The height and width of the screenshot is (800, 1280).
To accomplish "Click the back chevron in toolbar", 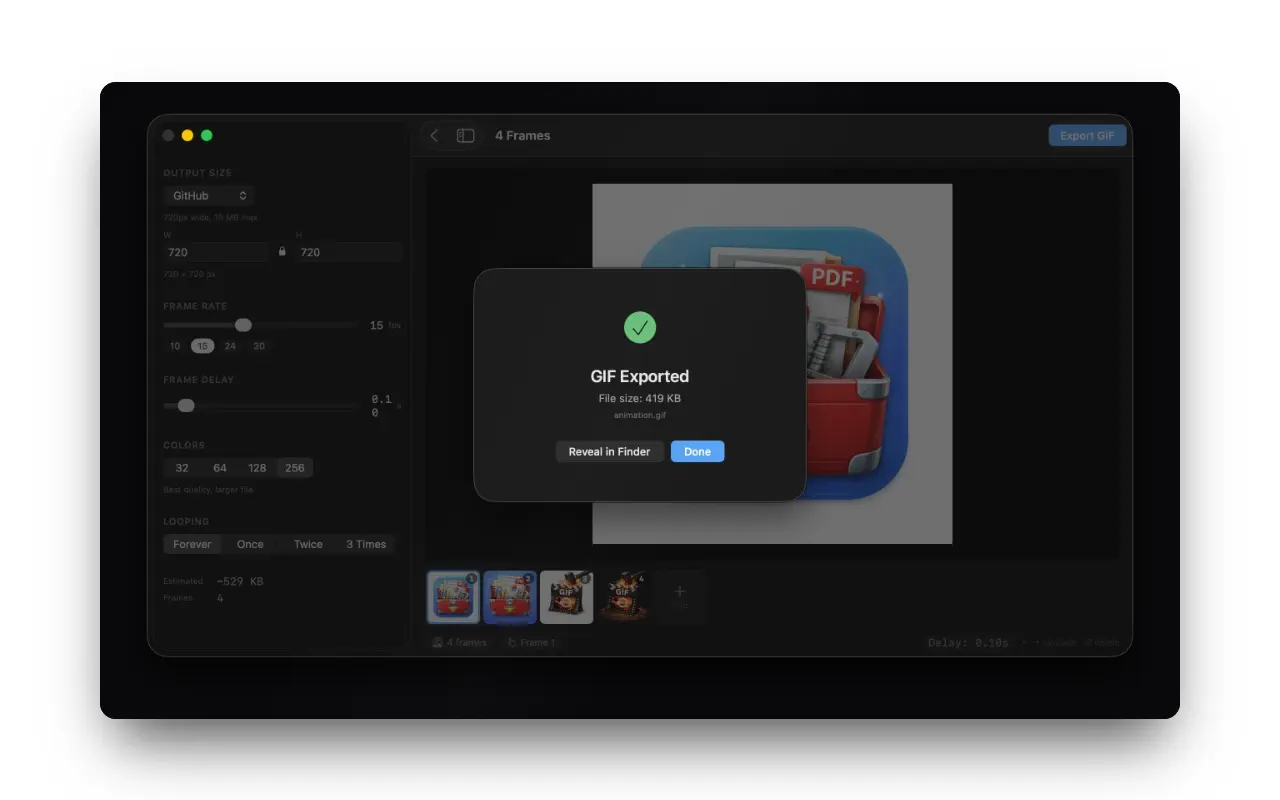I will pyautogui.click(x=434, y=136).
